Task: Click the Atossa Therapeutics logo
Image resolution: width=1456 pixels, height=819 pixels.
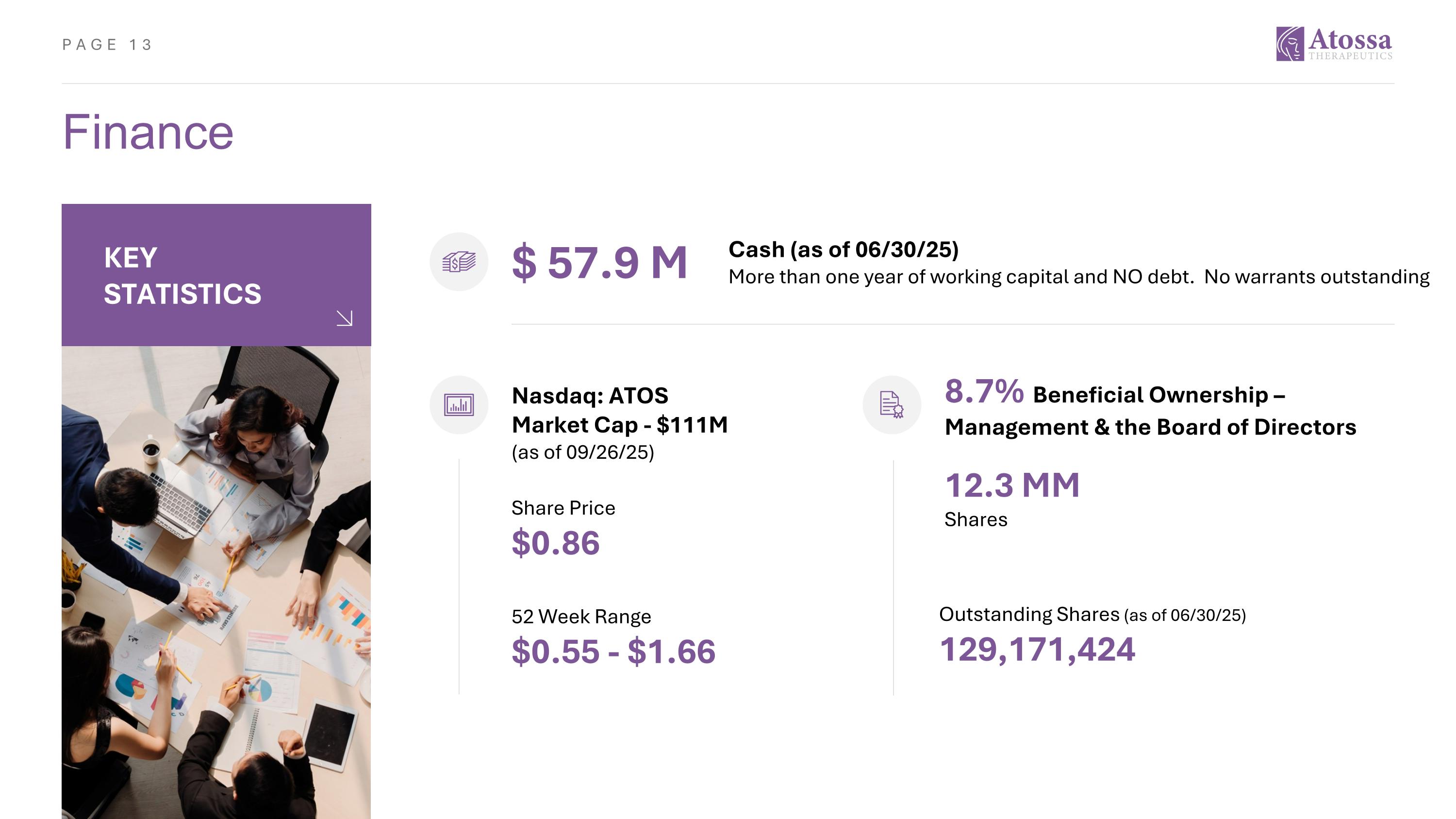Action: 1333,44
